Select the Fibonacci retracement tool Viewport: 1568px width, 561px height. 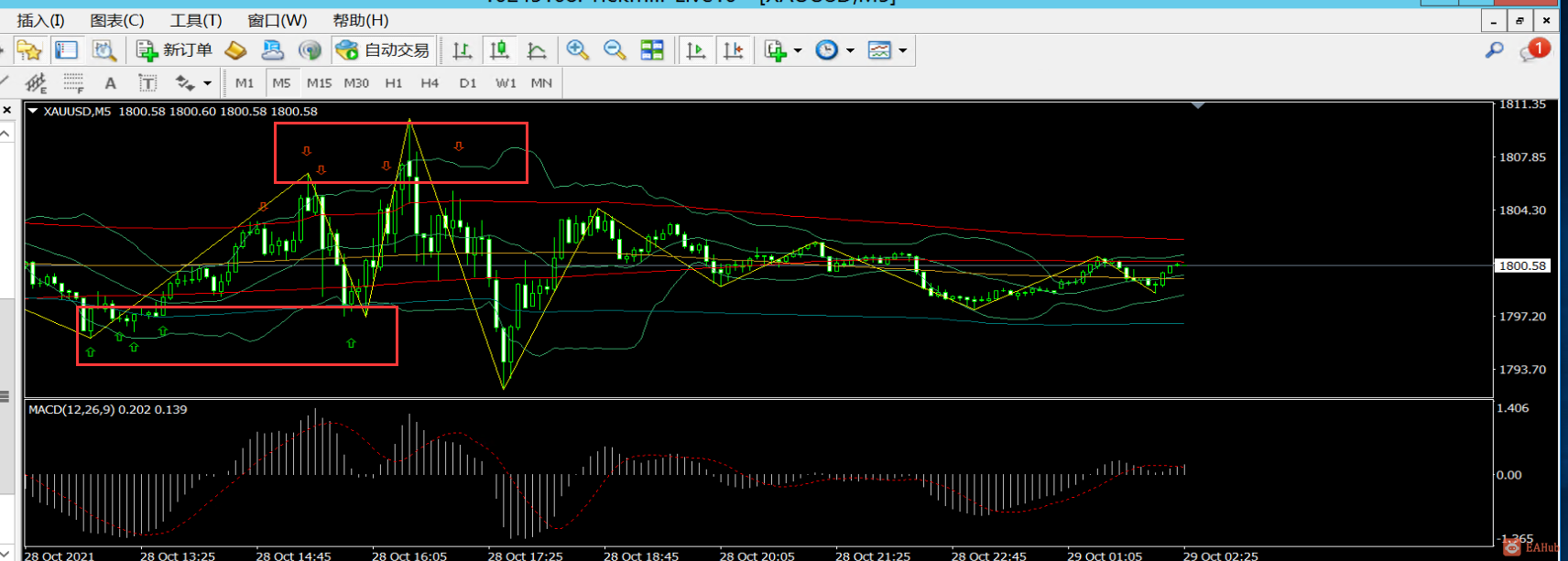point(73,83)
